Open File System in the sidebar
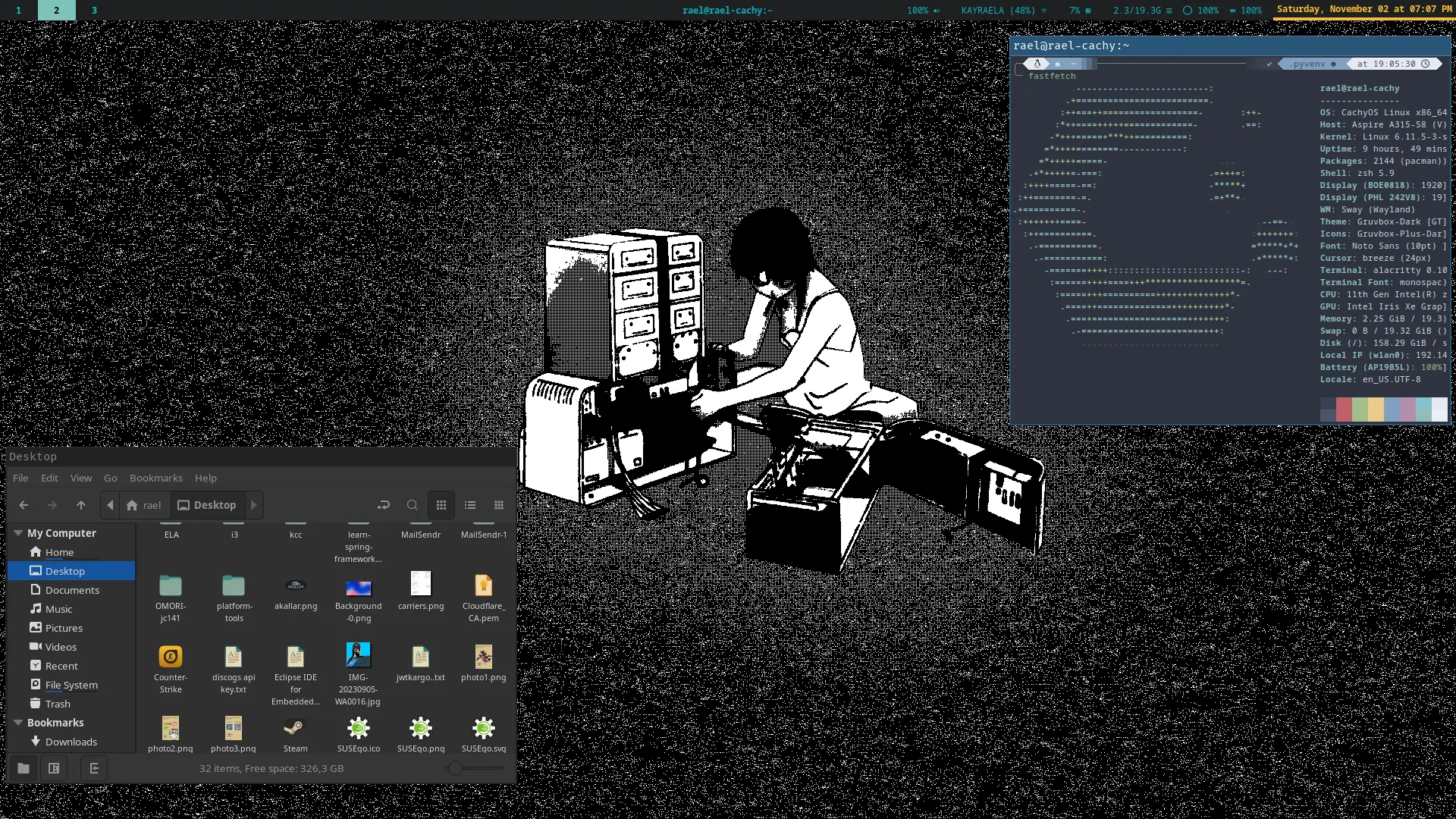This screenshot has height=819, width=1456. click(71, 685)
